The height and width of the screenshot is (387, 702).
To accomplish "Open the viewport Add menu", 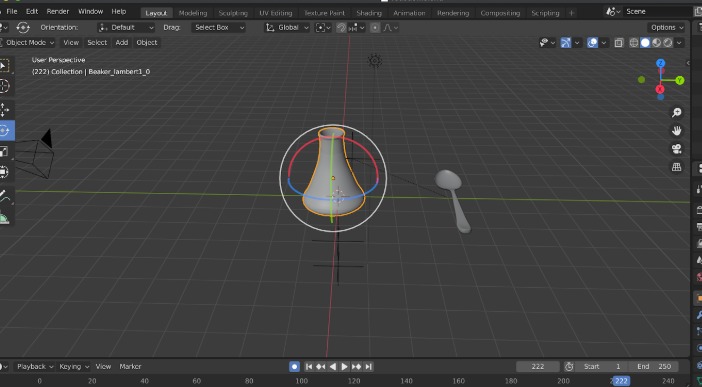I will (122, 43).
